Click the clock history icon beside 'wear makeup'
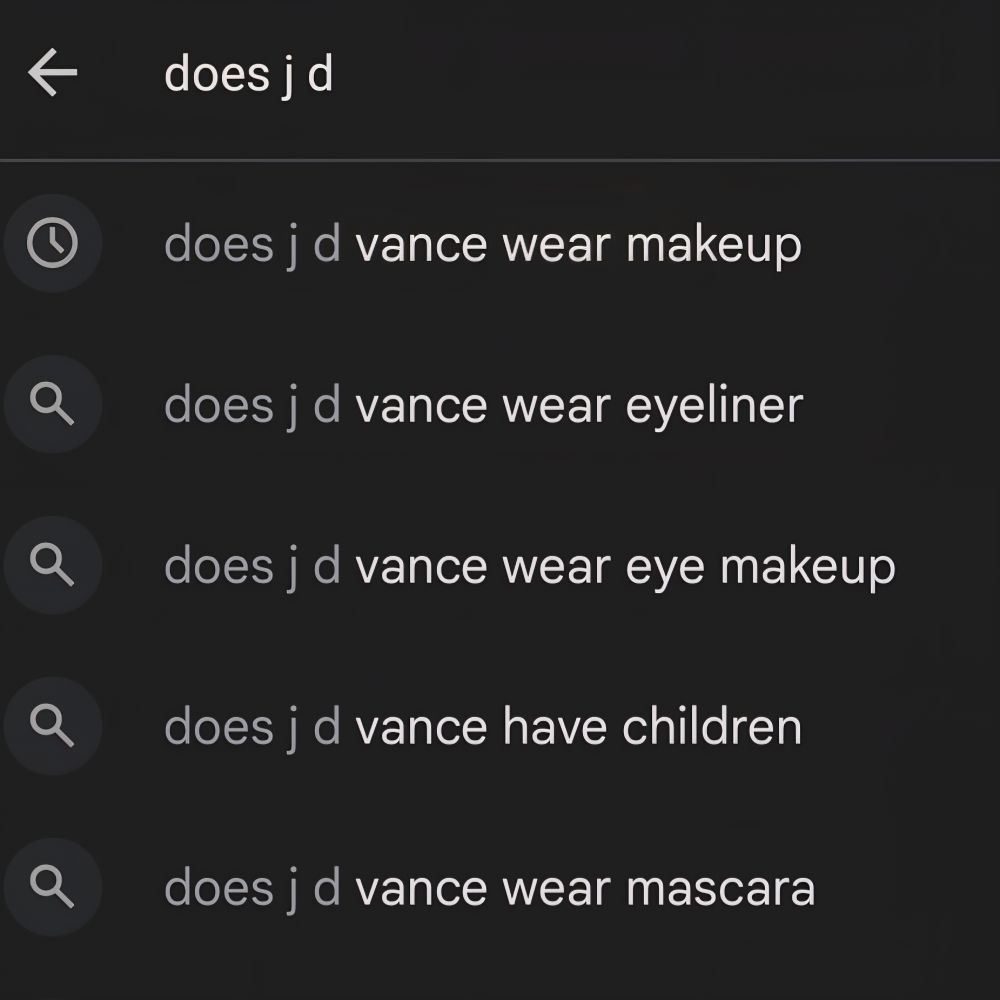Image resolution: width=1000 pixels, height=1000 pixels. [52, 242]
